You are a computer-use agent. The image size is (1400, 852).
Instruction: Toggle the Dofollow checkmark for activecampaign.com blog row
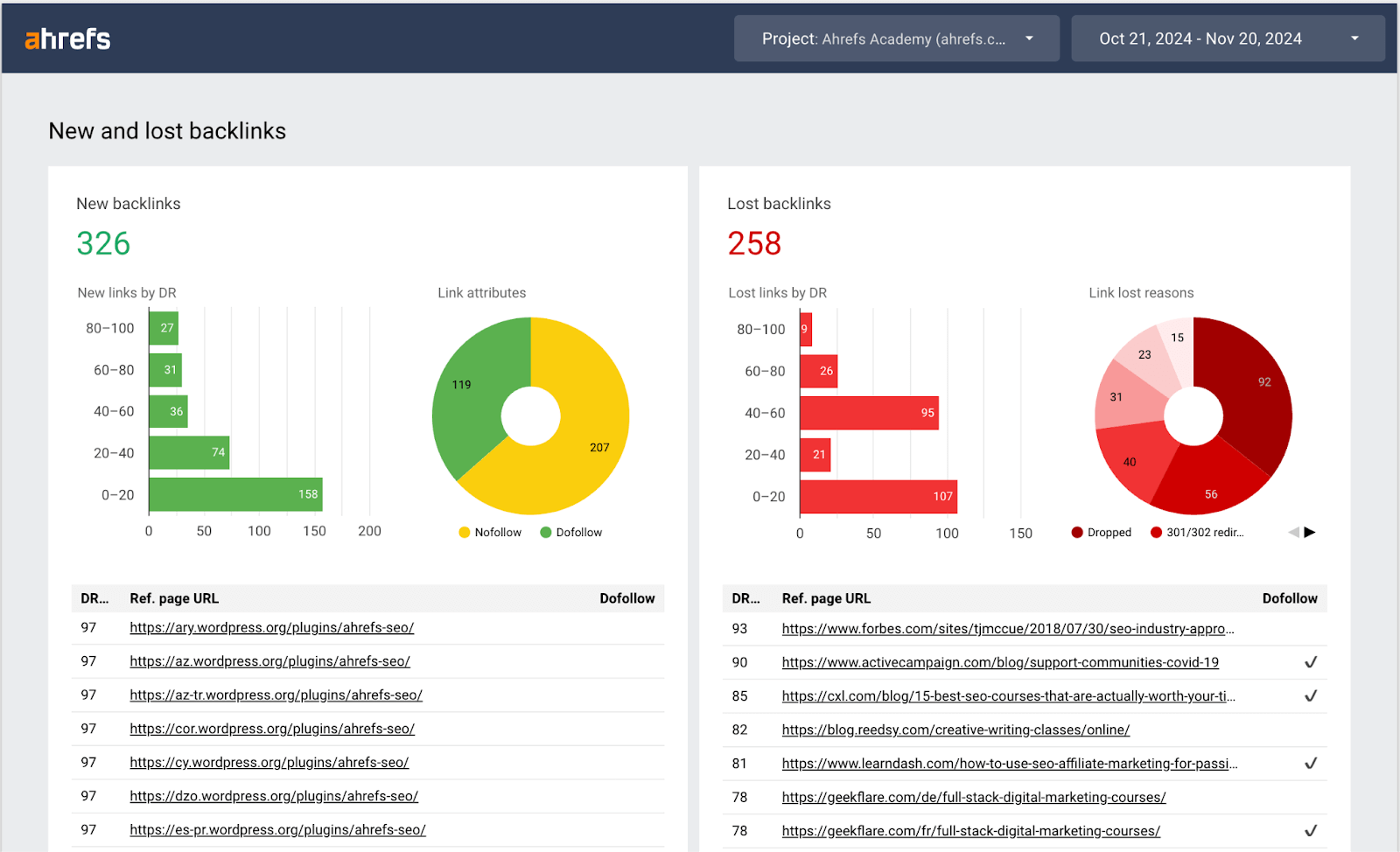pos(1312,662)
